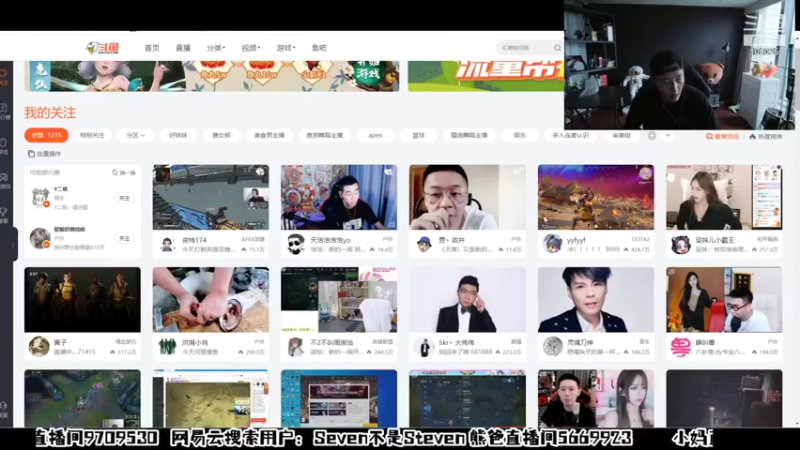The width and height of the screenshot is (800, 450).
Task: Open the 游戏 dropdown in navigation
Action: click(286, 48)
